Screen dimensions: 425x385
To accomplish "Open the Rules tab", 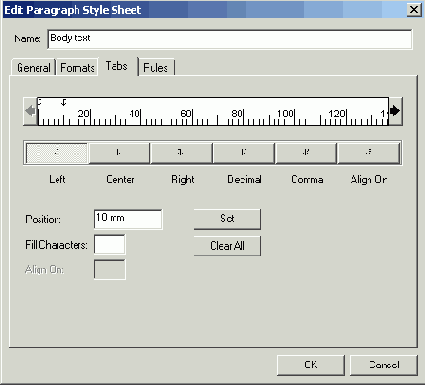I will [x=156, y=68].
